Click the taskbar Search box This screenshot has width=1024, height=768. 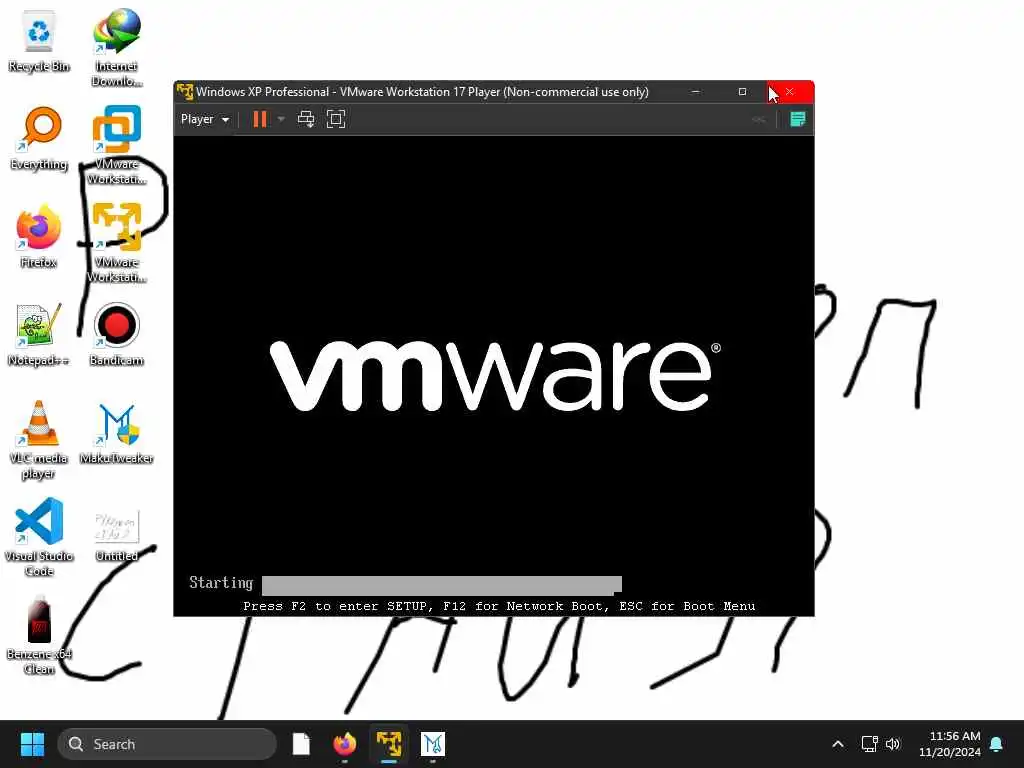(167, 744)
